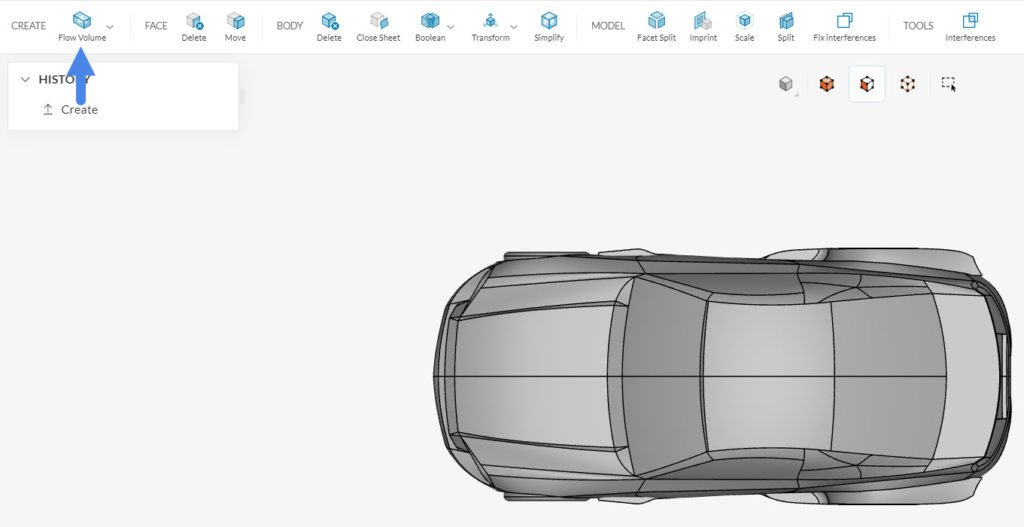Select the Body Delete tool
Viewport: 1024px width, 527px height.
click(x=329, y=27)
